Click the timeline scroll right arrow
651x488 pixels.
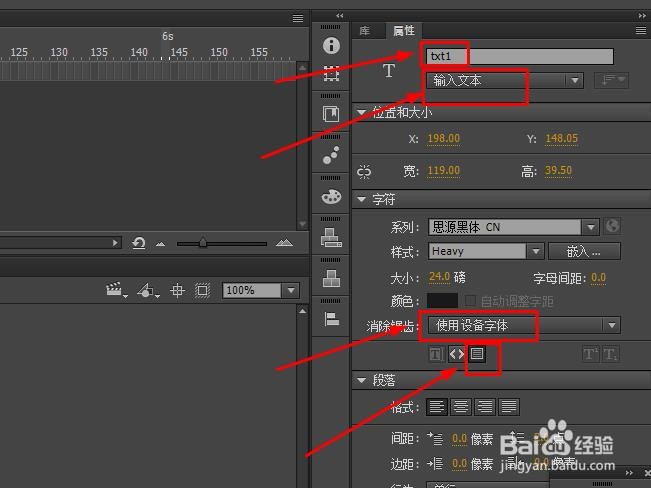click(x=115, y=243)
